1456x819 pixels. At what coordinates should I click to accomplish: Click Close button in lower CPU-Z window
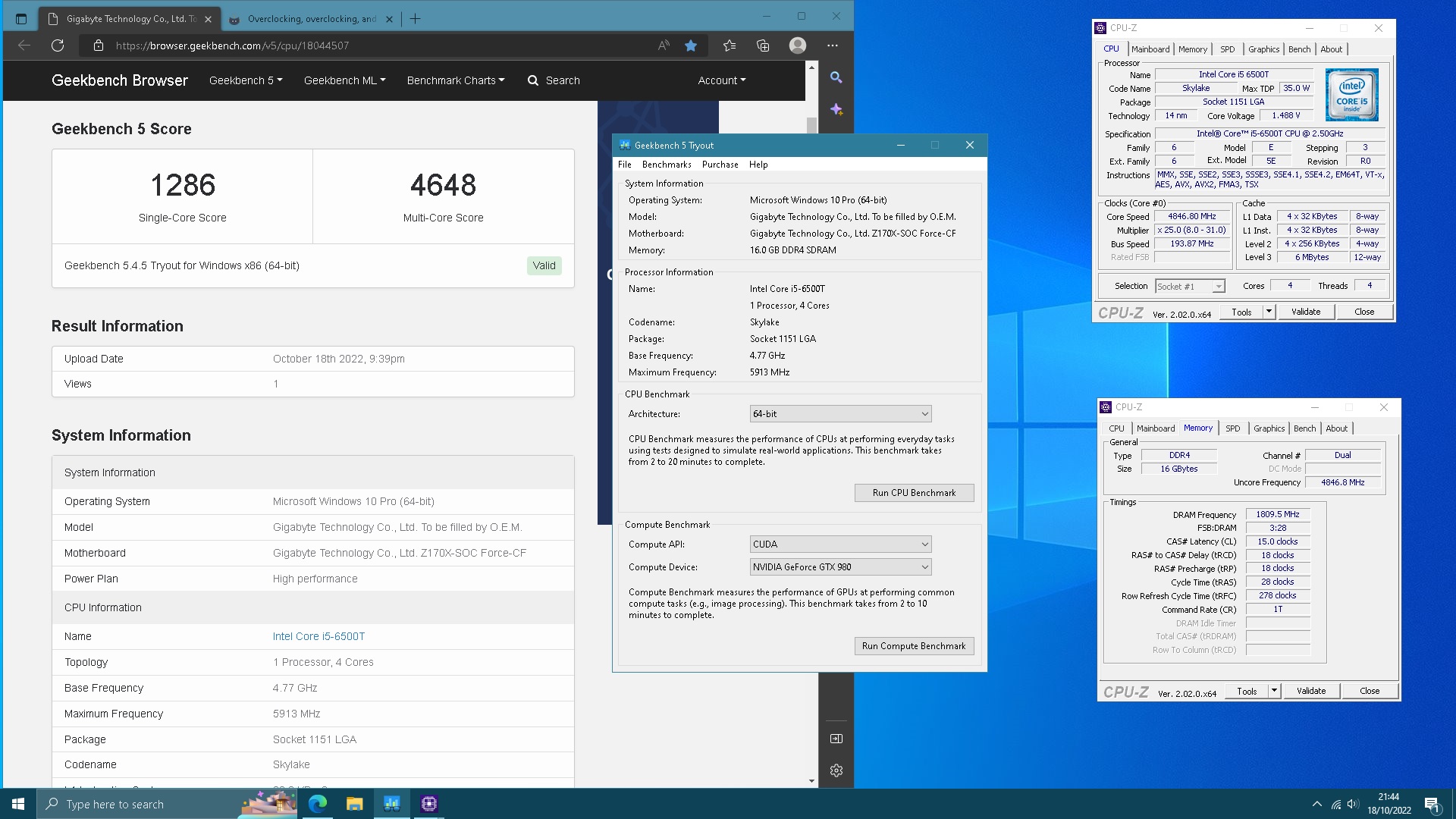[1370, 691]
